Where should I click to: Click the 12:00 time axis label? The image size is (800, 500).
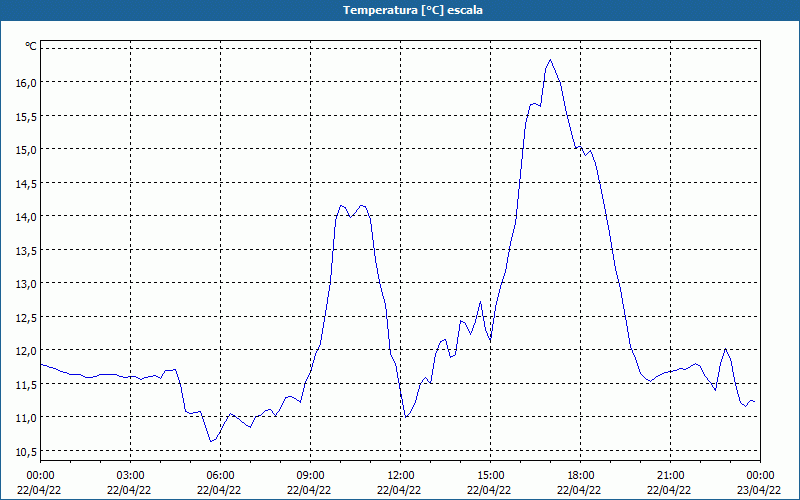400,476
